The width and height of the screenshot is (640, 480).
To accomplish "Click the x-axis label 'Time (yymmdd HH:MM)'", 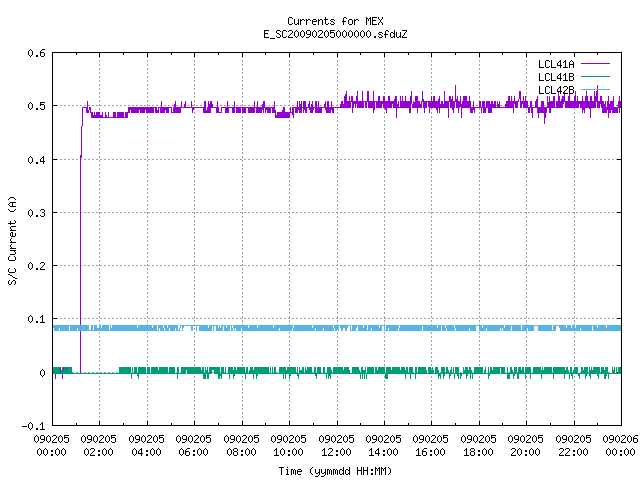I will point(335,471).
